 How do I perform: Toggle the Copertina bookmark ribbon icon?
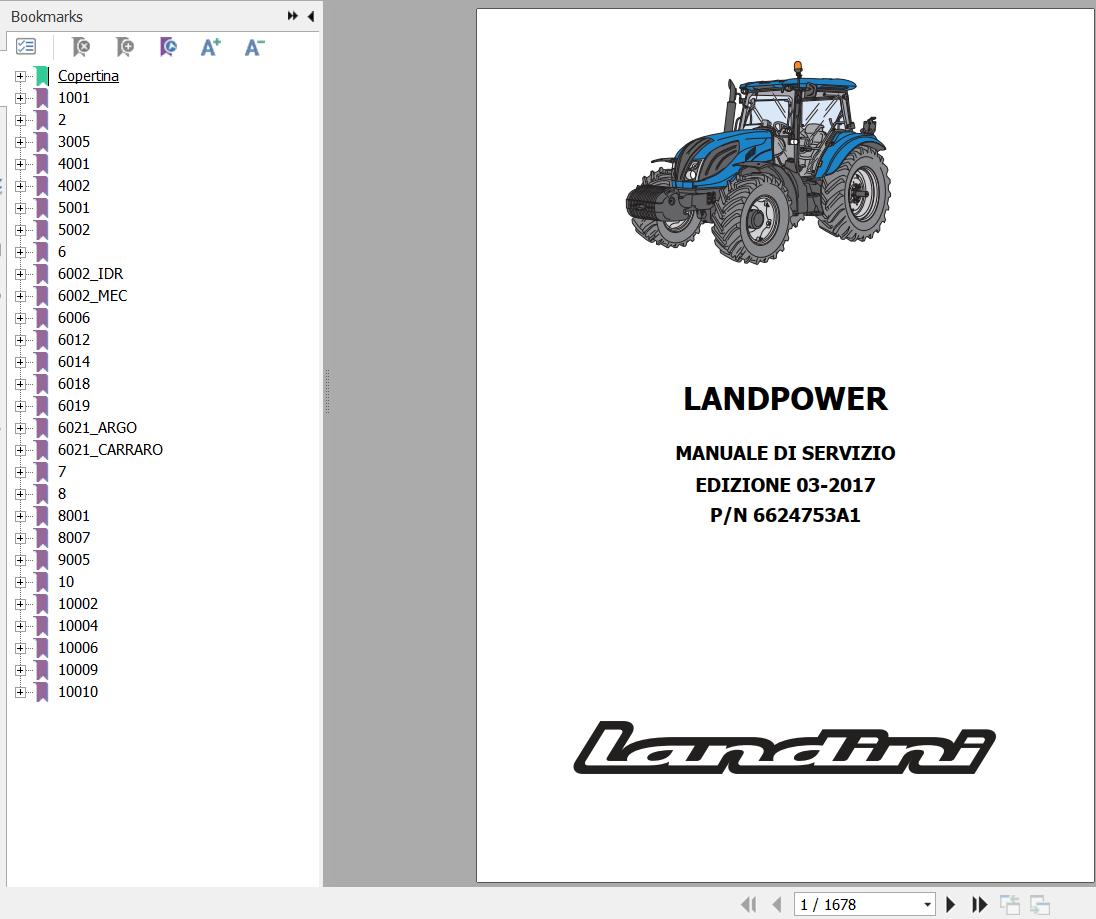41,74
